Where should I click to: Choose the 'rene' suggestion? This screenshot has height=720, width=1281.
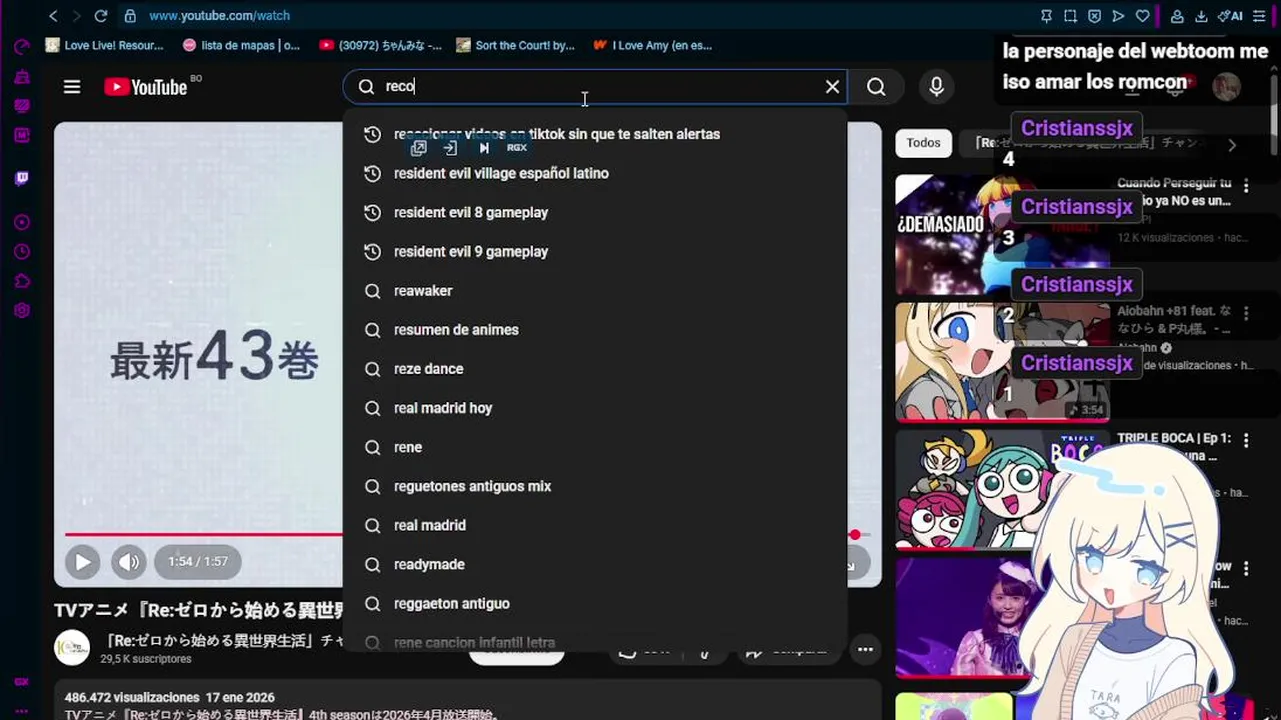point(595,447)
